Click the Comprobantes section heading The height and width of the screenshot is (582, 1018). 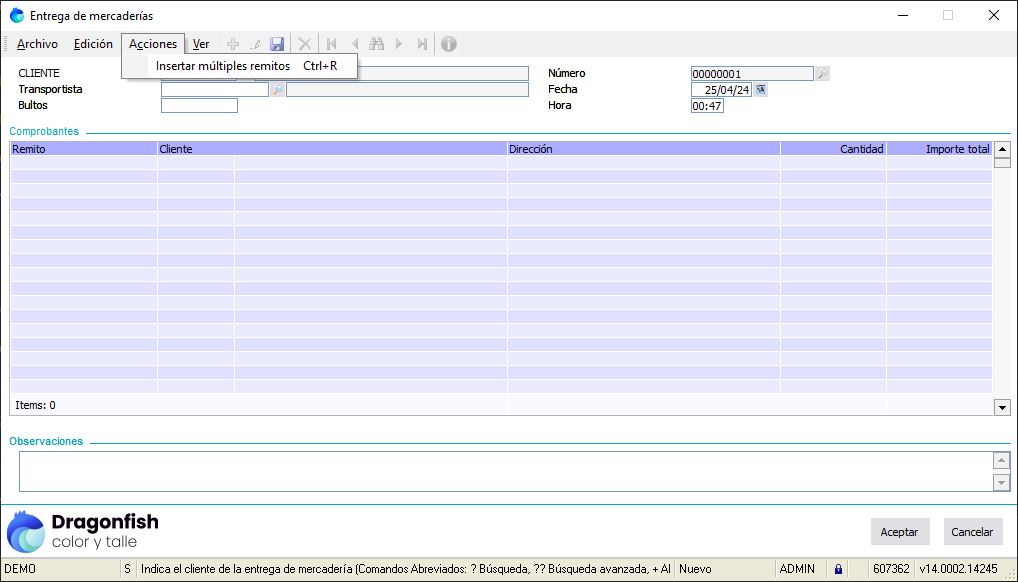[44, 131]
